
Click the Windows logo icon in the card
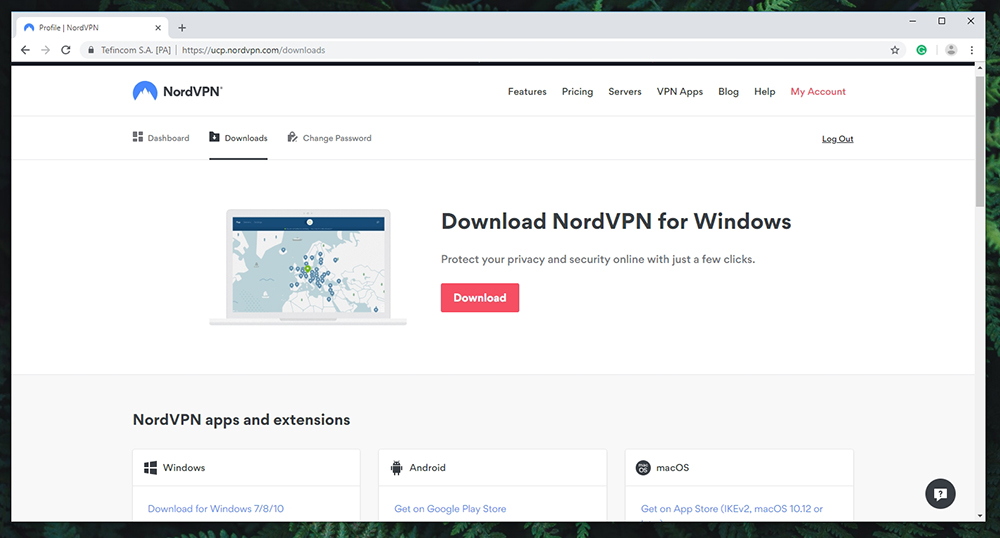(x=151, y=468)
